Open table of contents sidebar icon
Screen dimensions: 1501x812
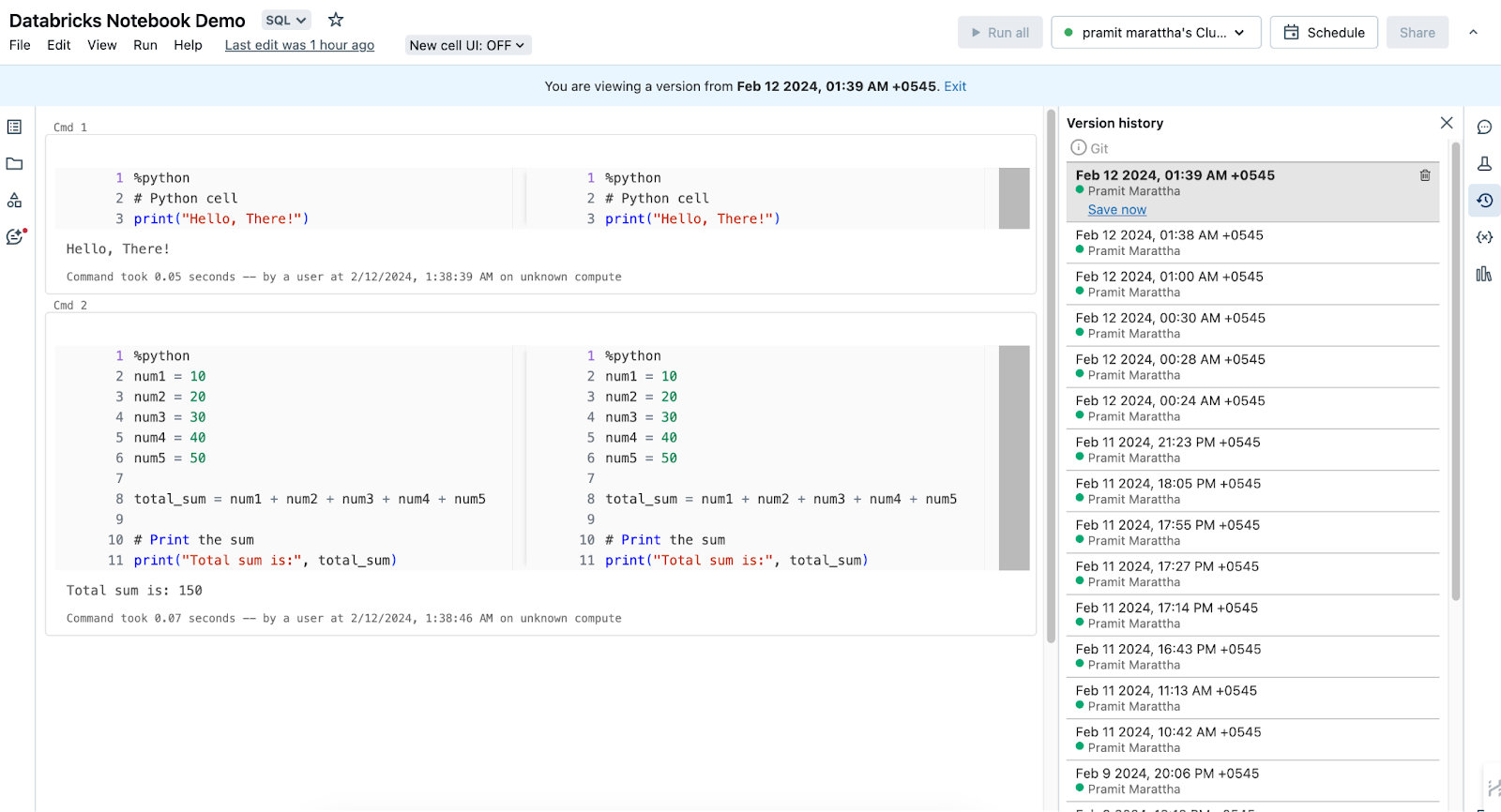14,127
